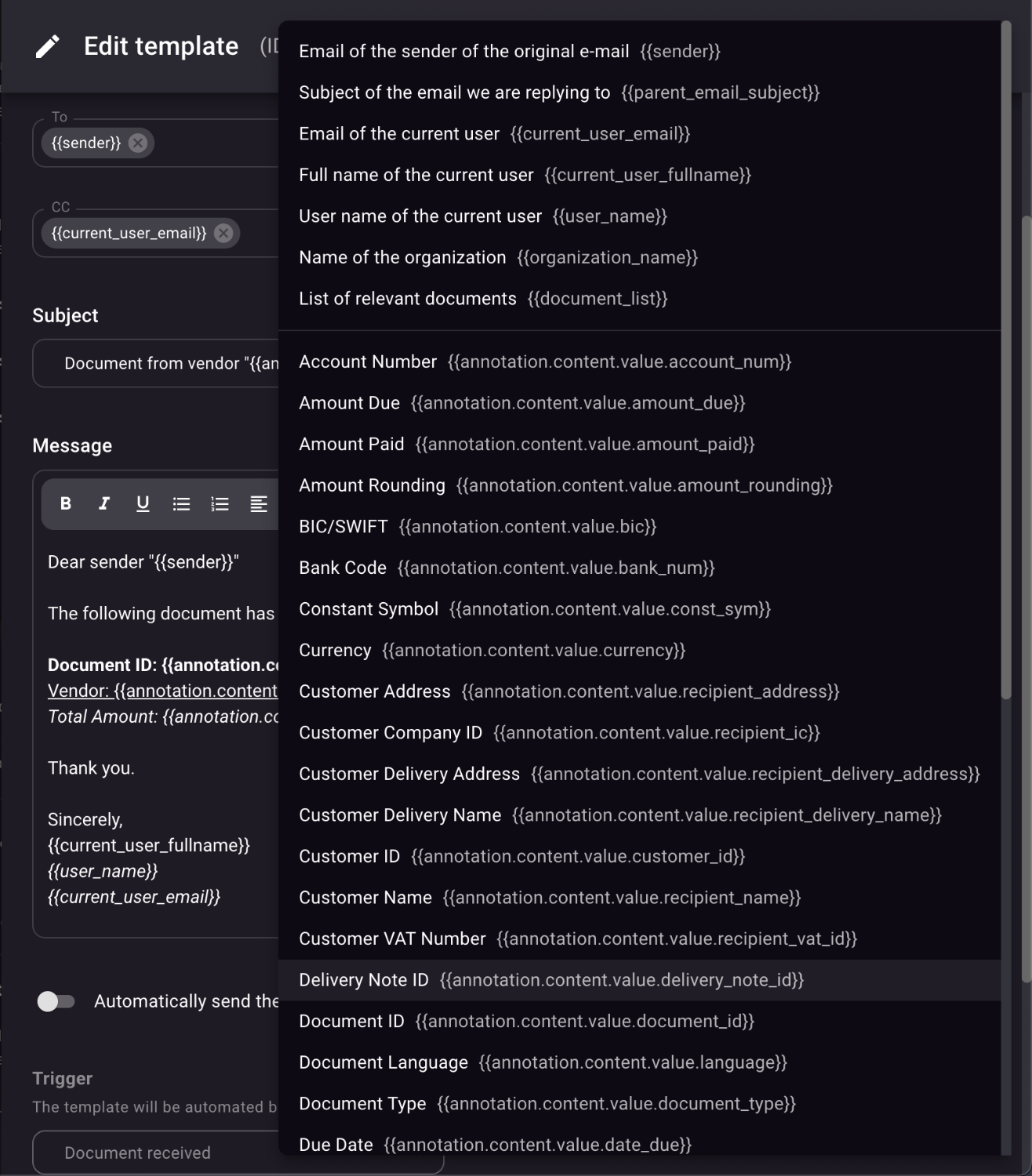Select the Customer VAT Number variable
Viewport: 1032px width, 1176px height.
pyautogui.click(x=639, y=938)
